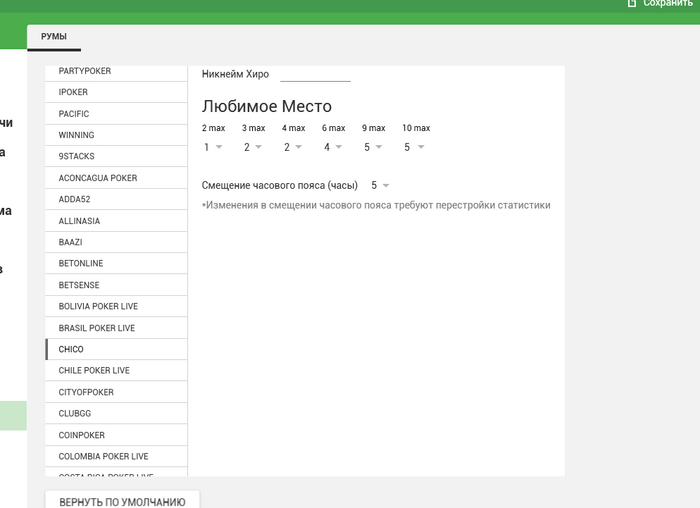
Task: Select BRASIL POKER LIVE room
Action: (x=116, y=328)
